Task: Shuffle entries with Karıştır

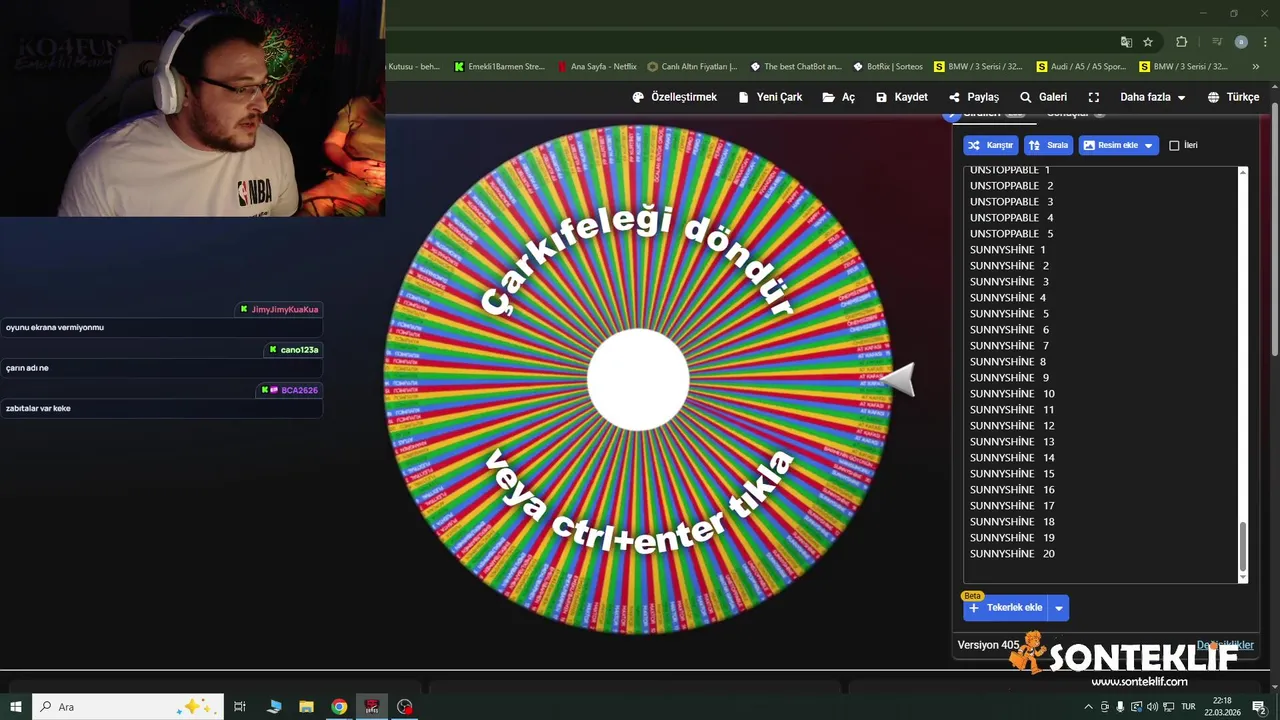Action: pos(991,145)
